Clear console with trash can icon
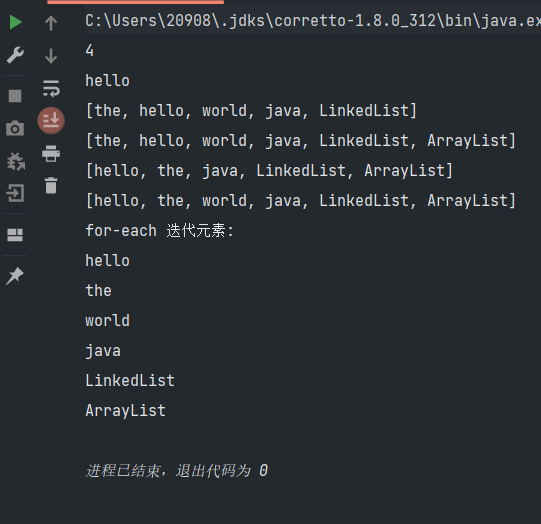This screenshot has height=524, width=541. coord(51,186)
